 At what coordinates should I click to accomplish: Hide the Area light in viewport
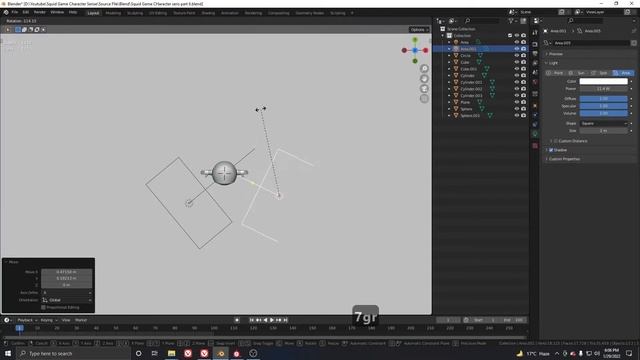(x=517, y=42)
